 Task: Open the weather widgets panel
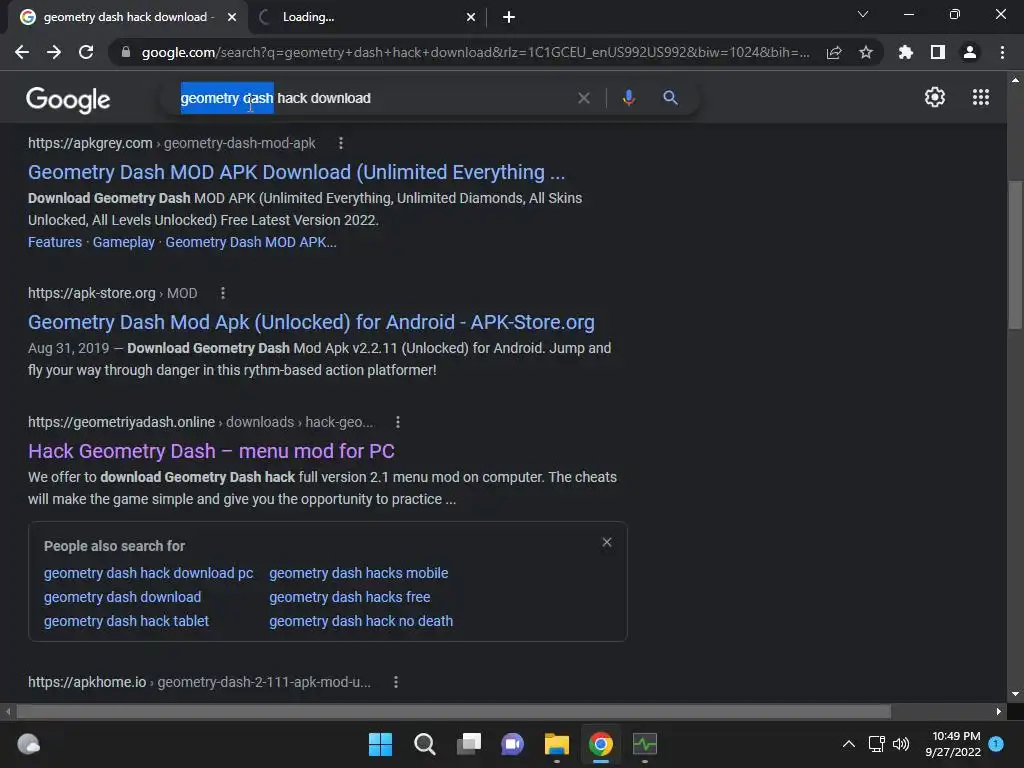pyautogui.click(x=28, y=744)
